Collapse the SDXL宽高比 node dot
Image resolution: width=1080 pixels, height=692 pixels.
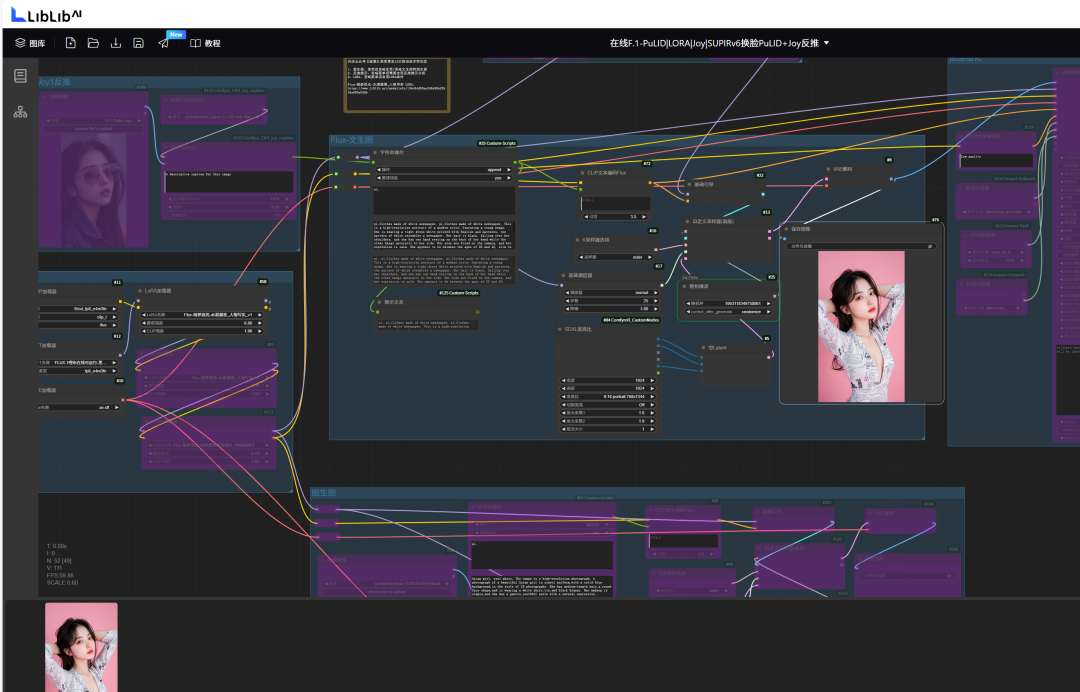[559, 329]
